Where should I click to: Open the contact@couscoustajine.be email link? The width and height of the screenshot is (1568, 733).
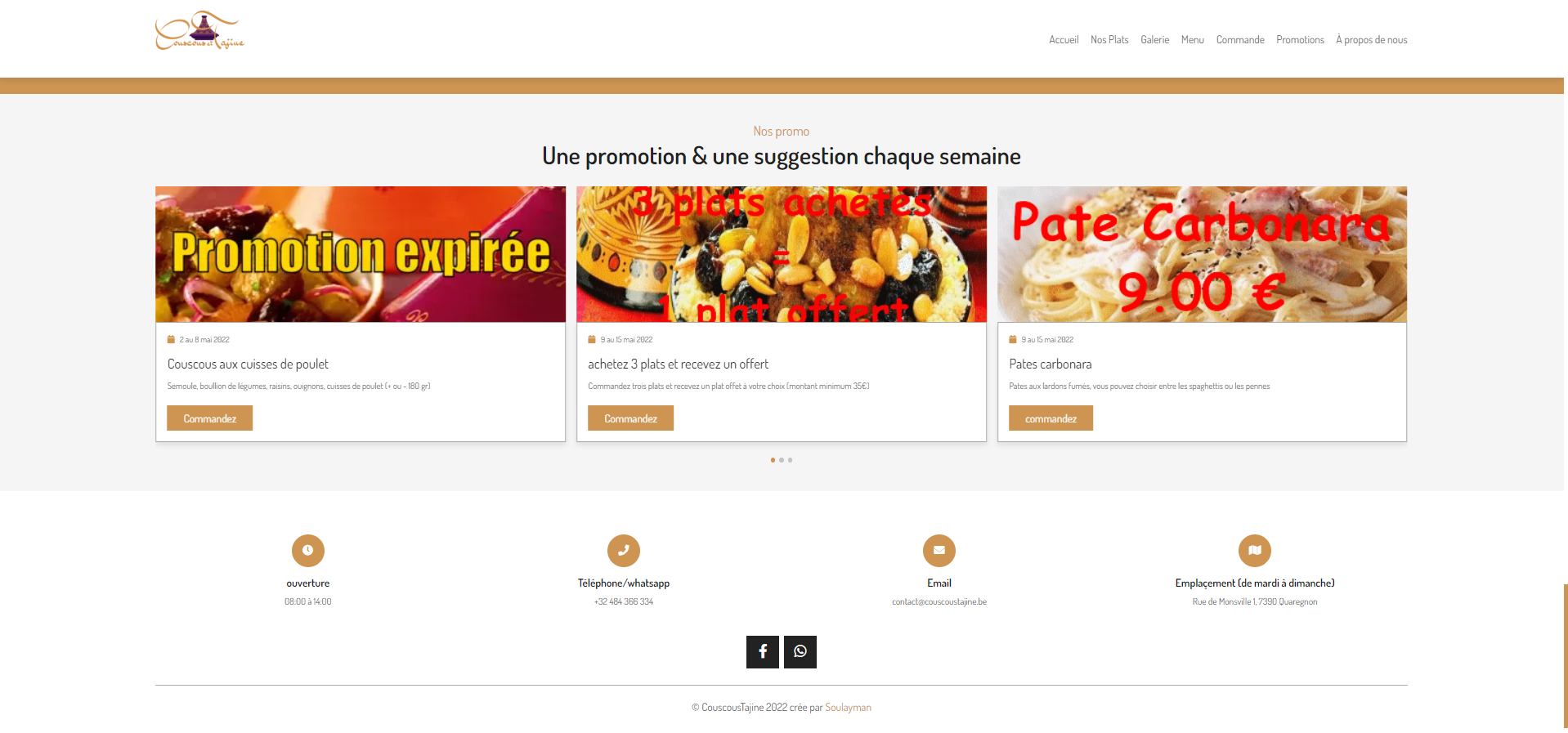939,601
